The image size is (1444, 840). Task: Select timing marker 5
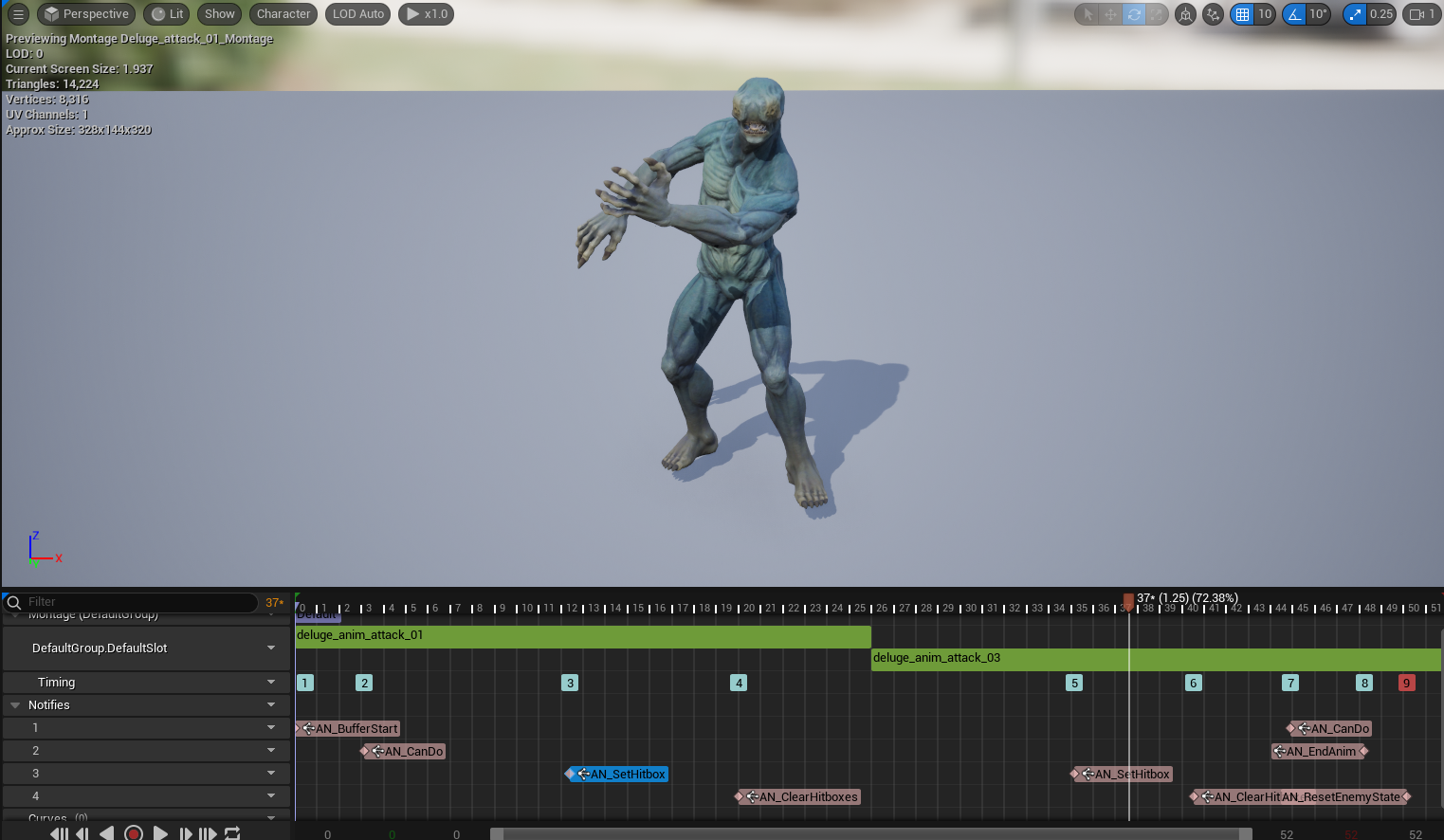click(x=1074, y=683)
